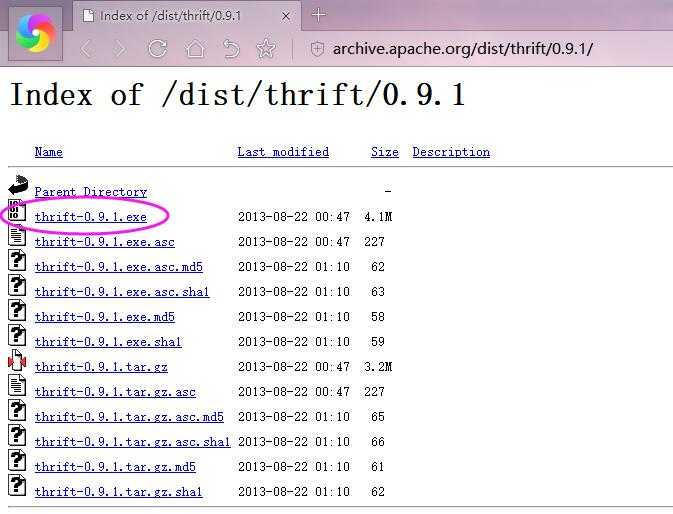
Task: Open Parent Directory link
Action: coord(91,192)
